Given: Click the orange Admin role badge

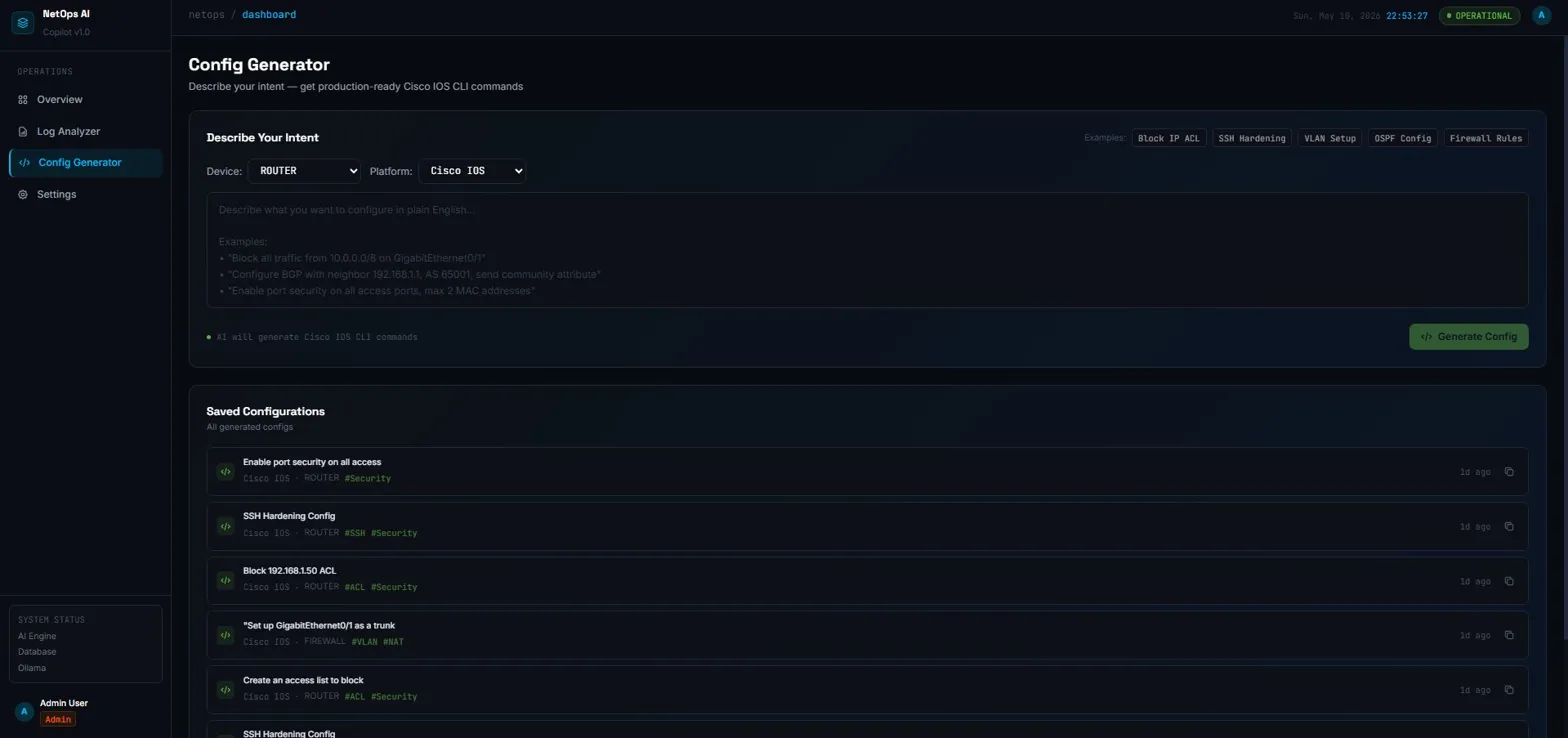Looking at the screenshot, I should tap(57, 719).
